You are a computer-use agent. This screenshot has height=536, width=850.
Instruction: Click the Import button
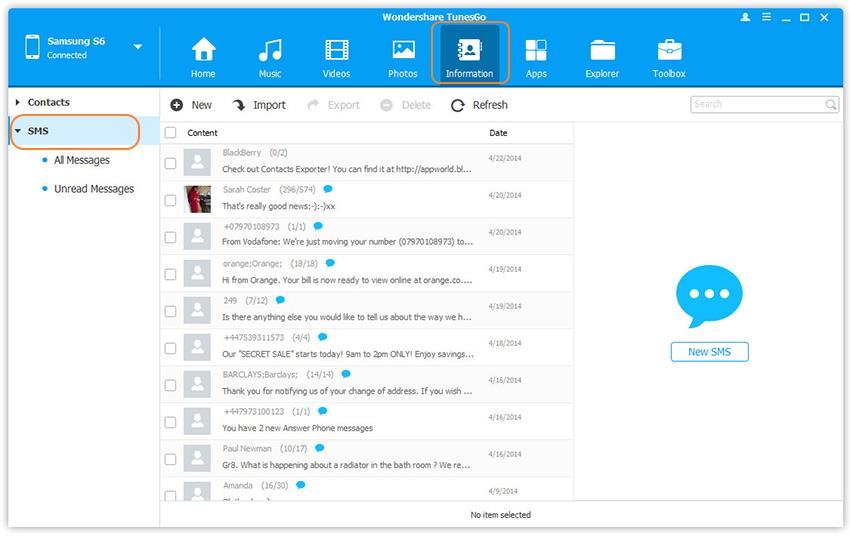point(259,105)
